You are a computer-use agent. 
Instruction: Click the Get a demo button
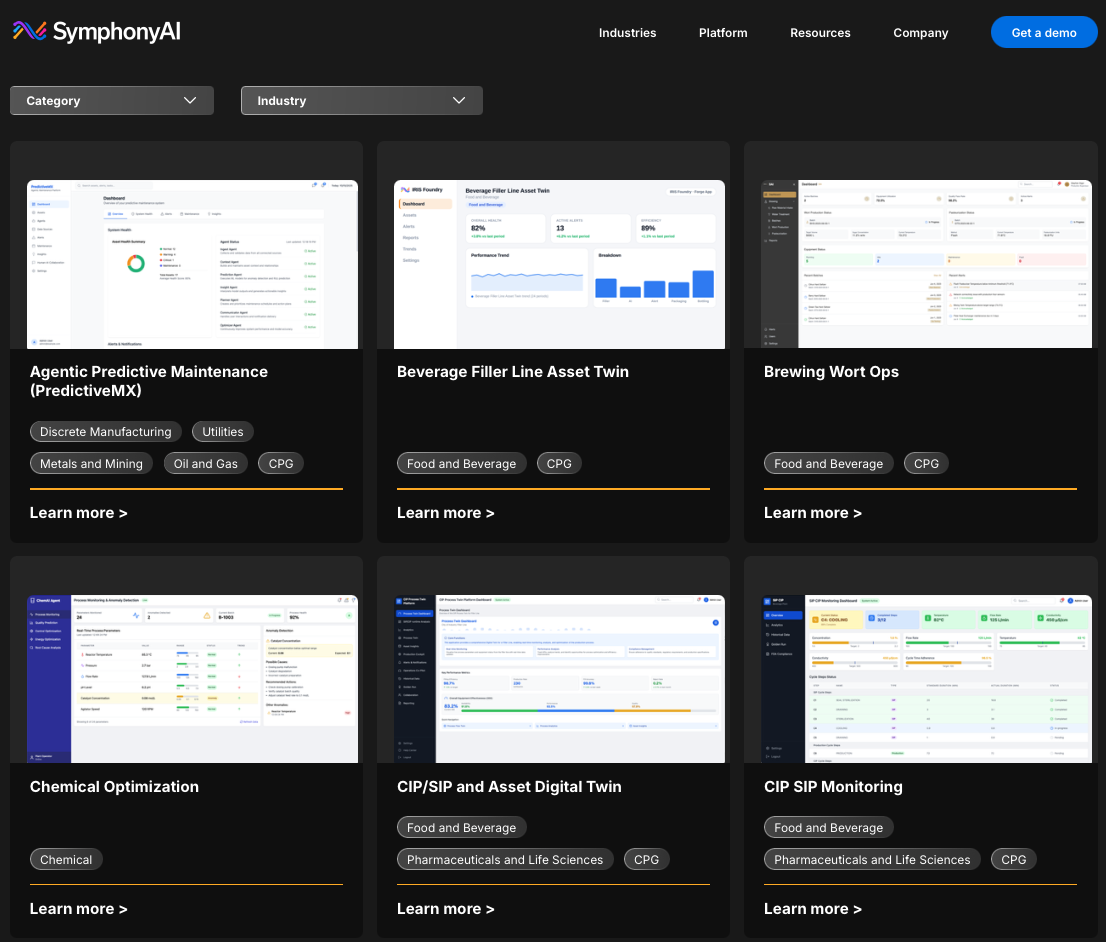[x=1044, y=32]
